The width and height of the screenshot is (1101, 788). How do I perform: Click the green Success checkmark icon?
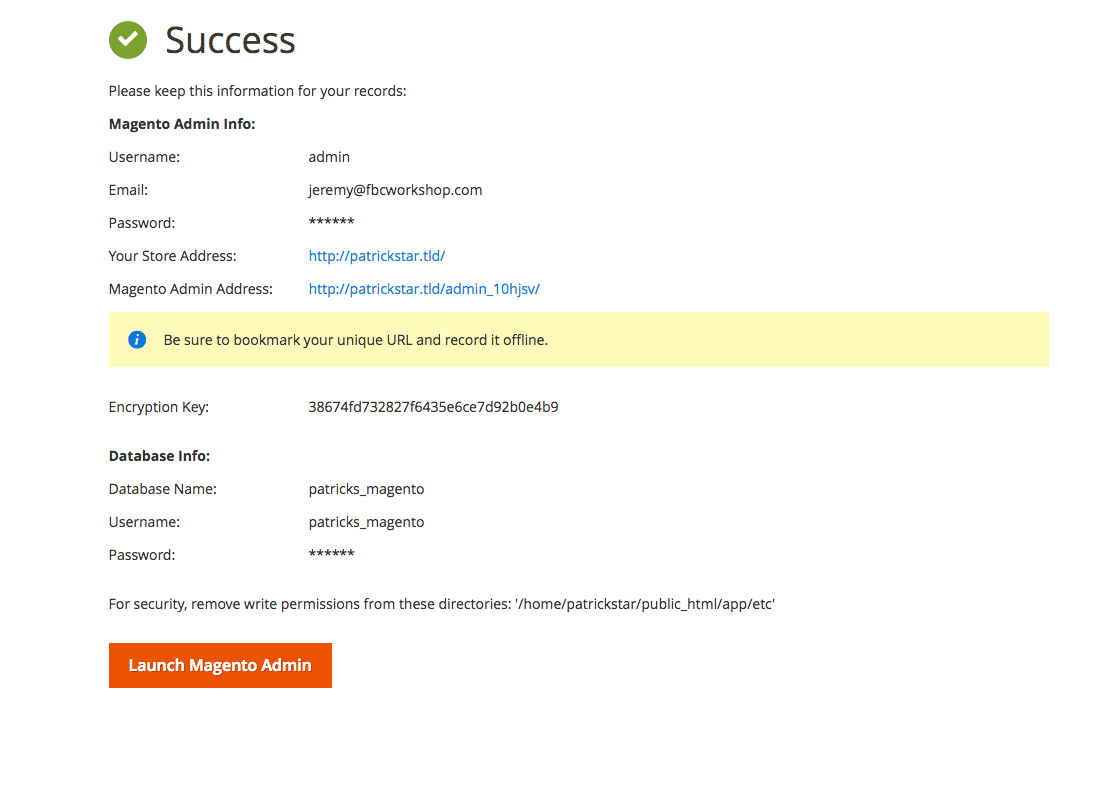[x=126, y=40]
